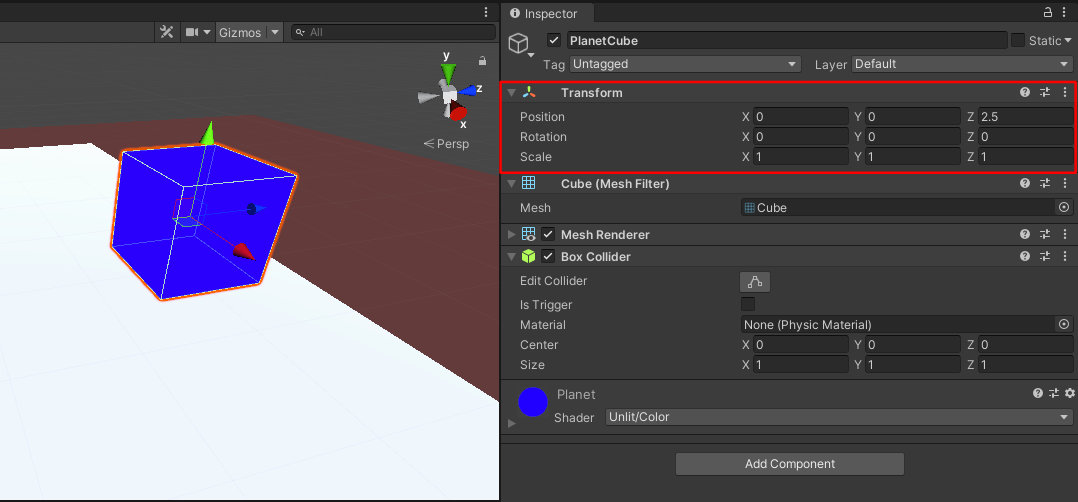Click the red X axis cone on orientation gizmo
This screenshot has height=502, width=1078.
click(458, 111)
